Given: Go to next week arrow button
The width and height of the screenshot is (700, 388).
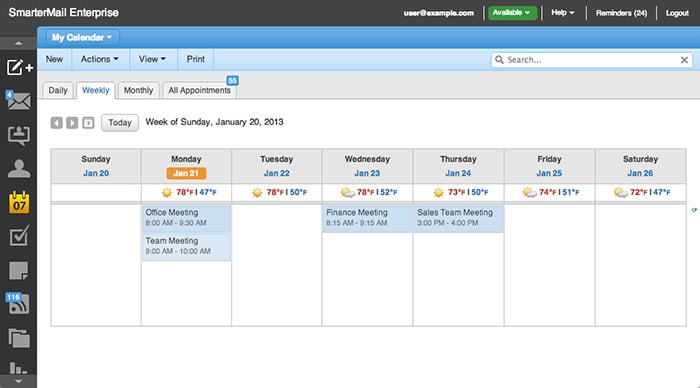Looking at the screenshot, I should 72,122.
